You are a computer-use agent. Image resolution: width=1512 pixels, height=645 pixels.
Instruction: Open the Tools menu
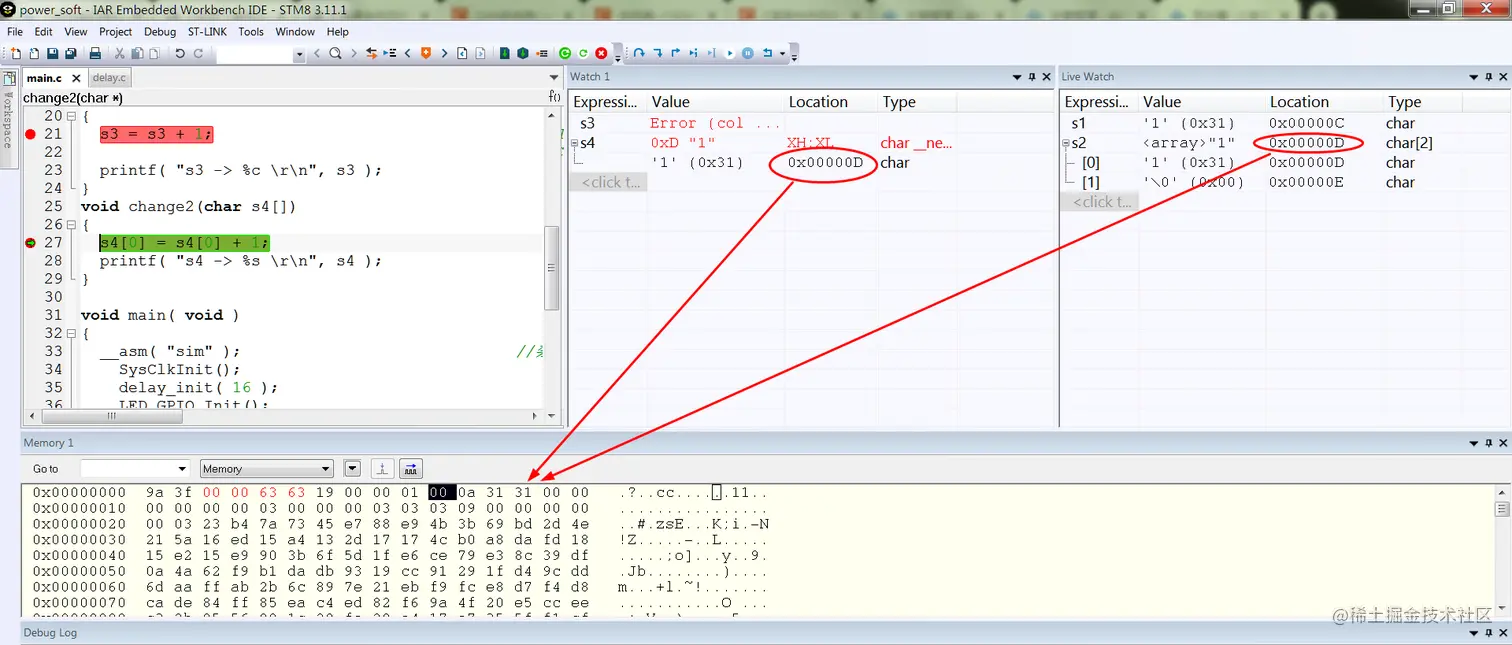pos(251,31)
